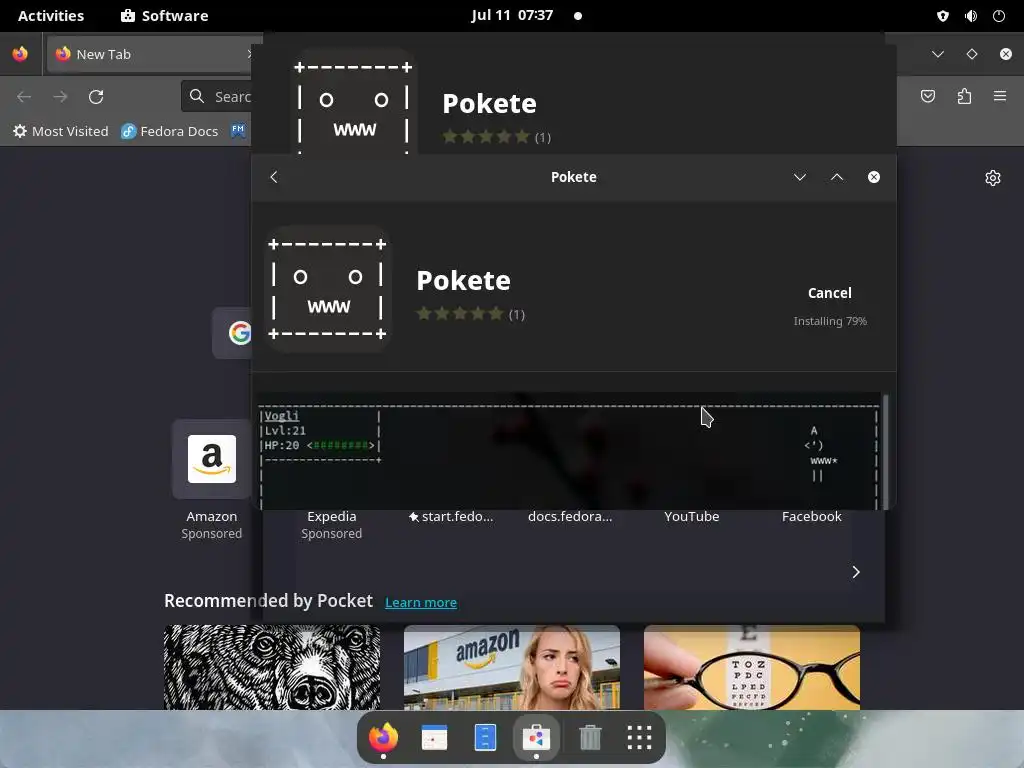Select the New Tab tab in Firefox

[150, 54]
